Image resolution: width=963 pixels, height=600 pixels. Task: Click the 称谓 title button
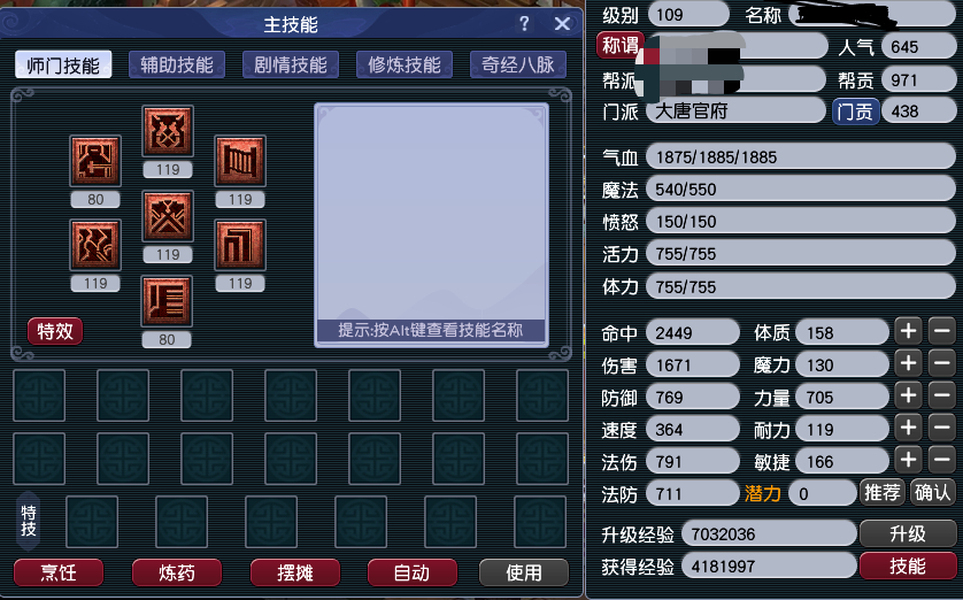[619, 45]
